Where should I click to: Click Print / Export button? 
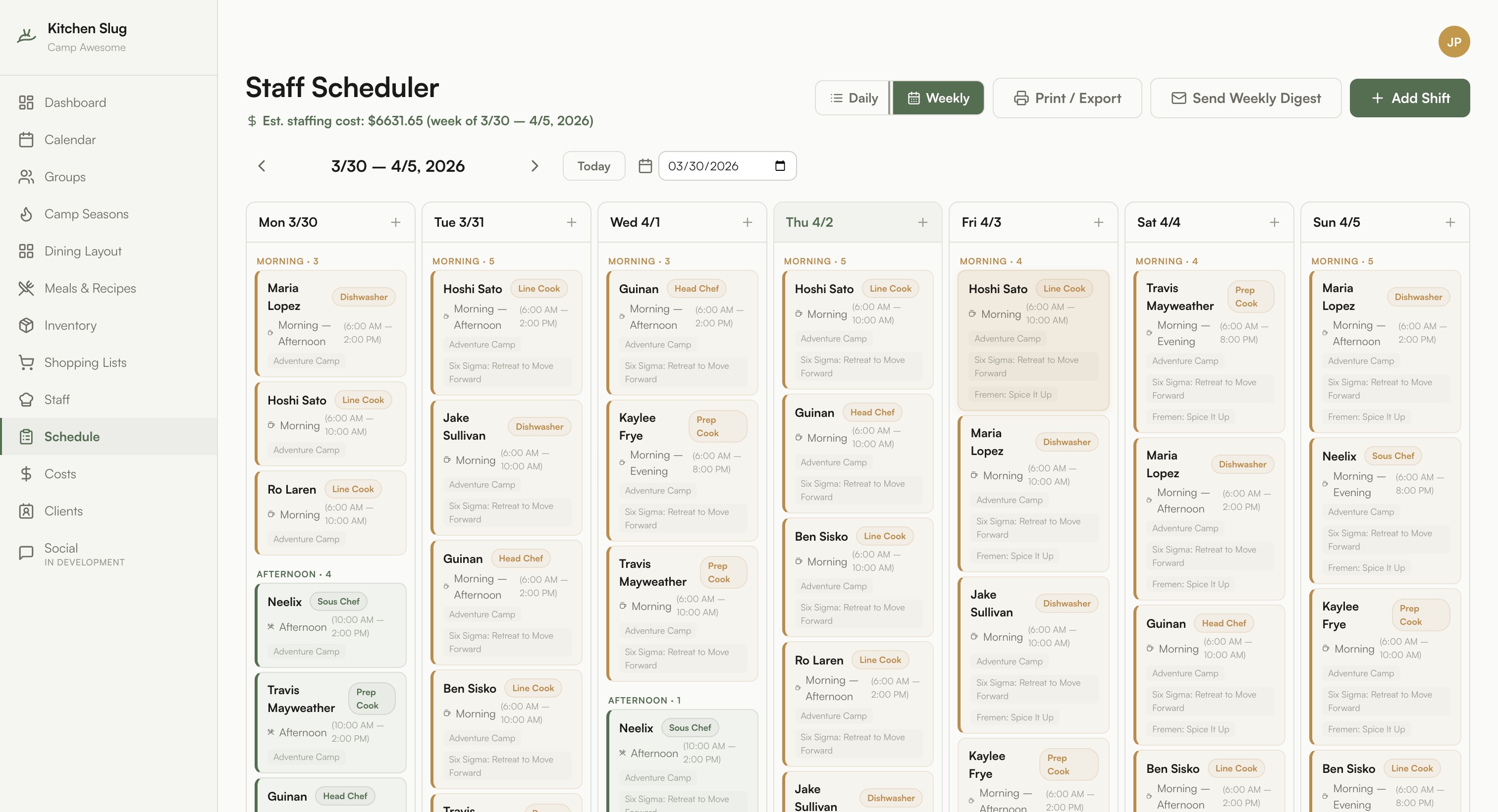(x=1067, y=98)
